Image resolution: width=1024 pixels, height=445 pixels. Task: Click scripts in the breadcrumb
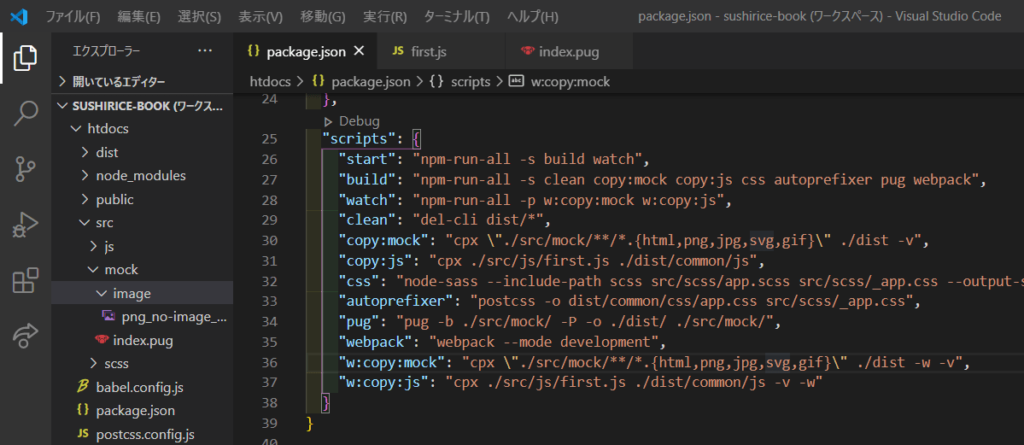tap(470, 82)
